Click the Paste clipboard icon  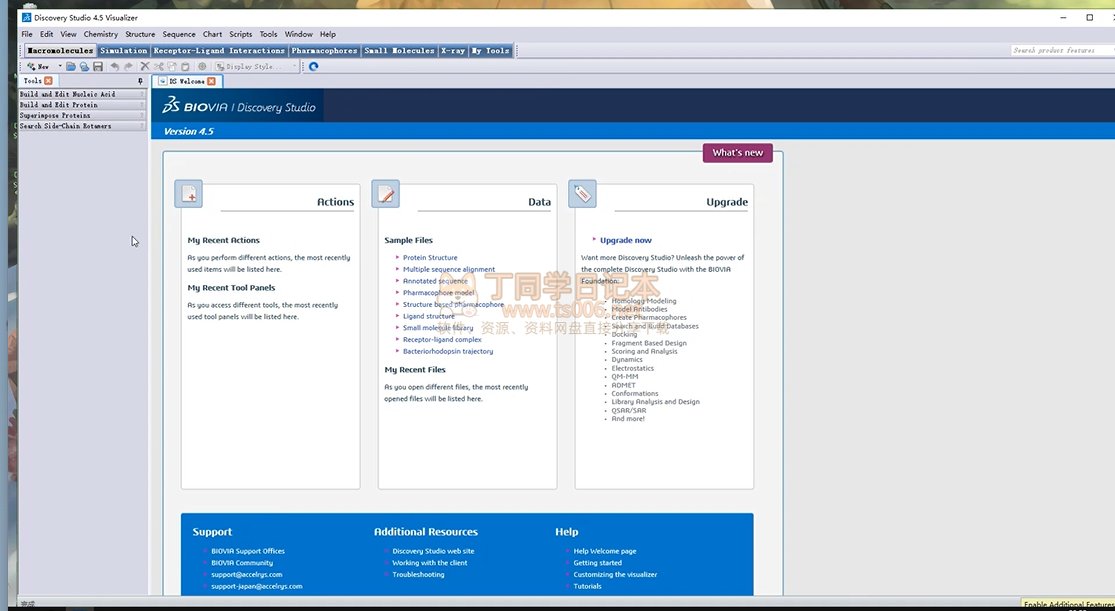[x=186, y=66]
